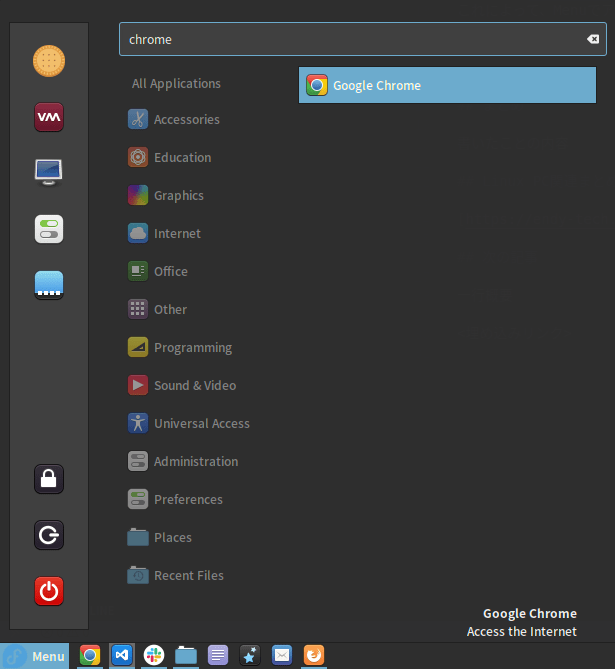This screenshot has width=615, height=669.
Task: Select All Applications category
Action: coord(176,84)
